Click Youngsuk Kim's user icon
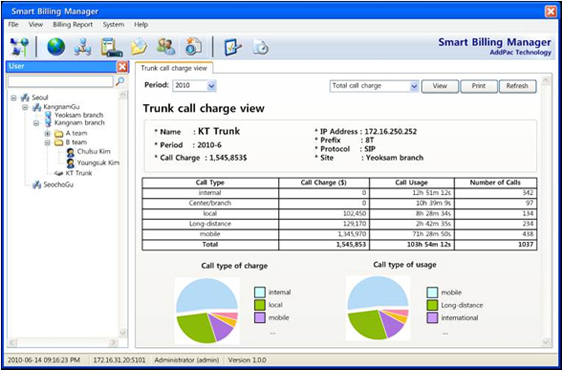 click(71, 163)
